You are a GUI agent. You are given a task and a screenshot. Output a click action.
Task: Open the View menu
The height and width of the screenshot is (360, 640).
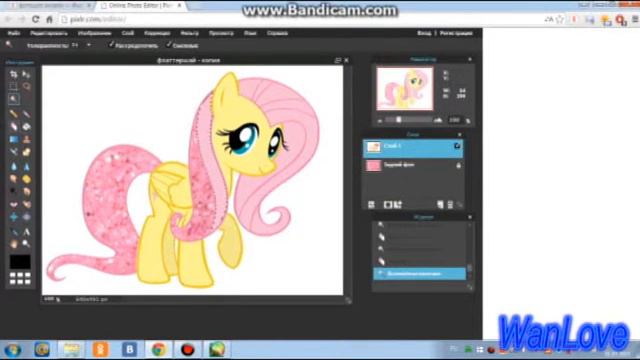pyautogui.click(x=221, y=33)
